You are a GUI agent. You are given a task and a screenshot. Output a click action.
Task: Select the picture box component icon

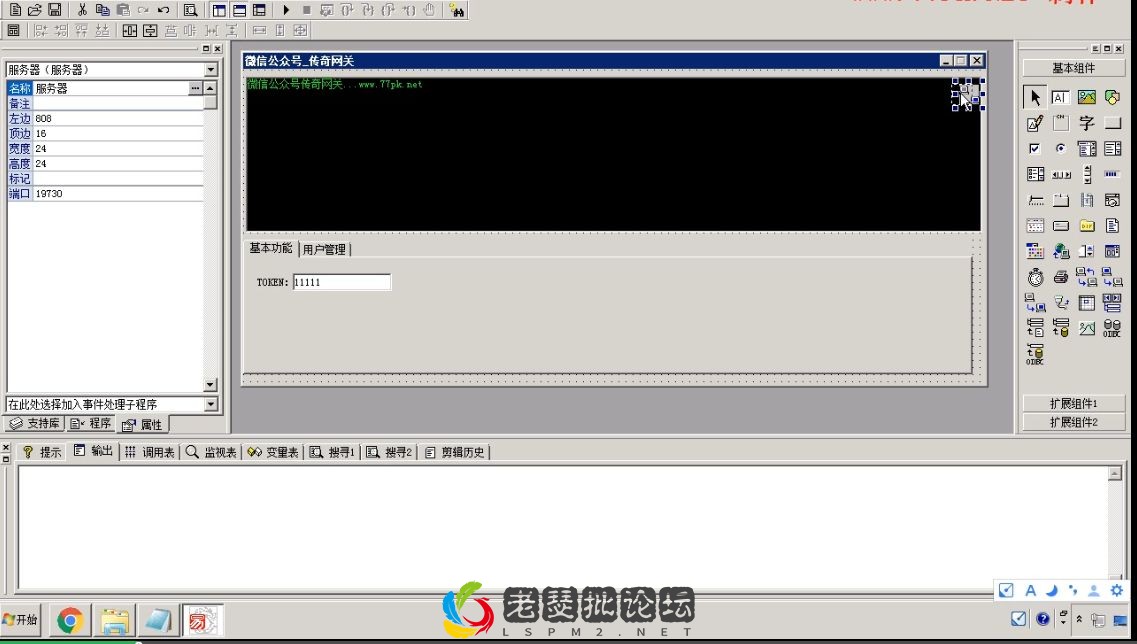tap(1086, 97)
